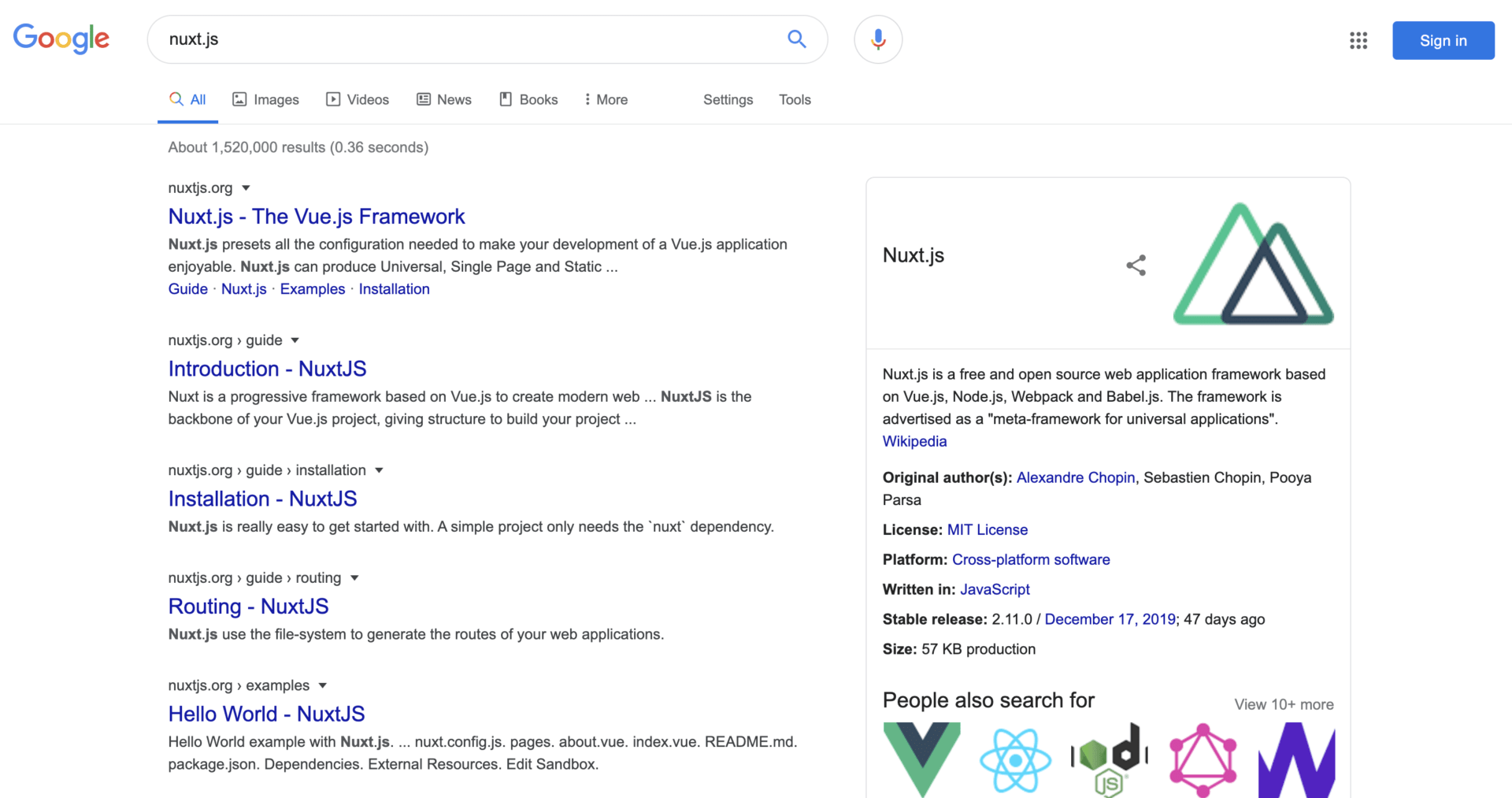This screenshot has width=1512, height=798.
Task: Open Cross-platform software link
Action: [1031, 560]
